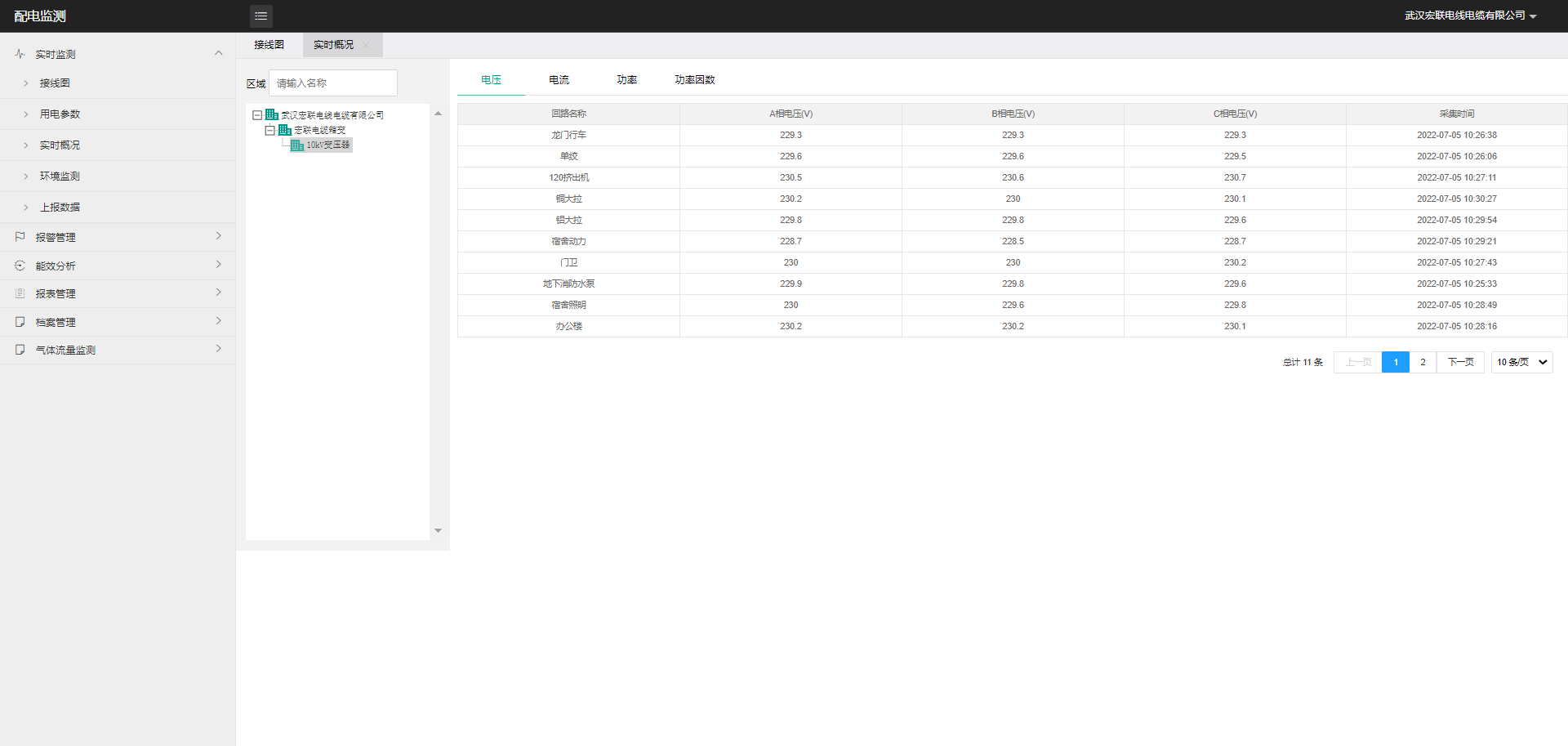Screen dimensions: 1568x746
Task: Click the region name search input
Action: pos(333,83)
